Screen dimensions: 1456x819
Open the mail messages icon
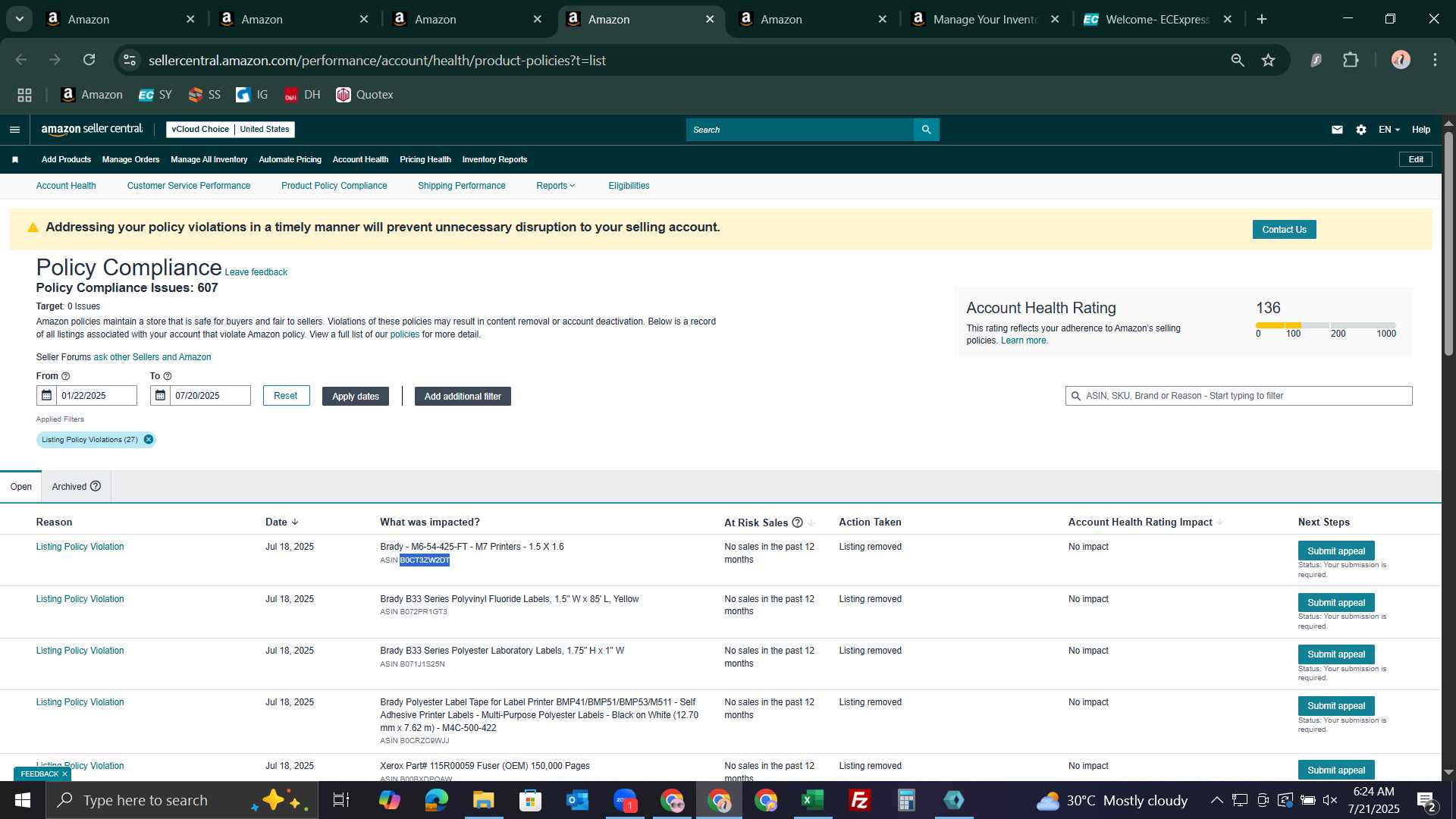pyautogui.click(x=1337, y=130)
